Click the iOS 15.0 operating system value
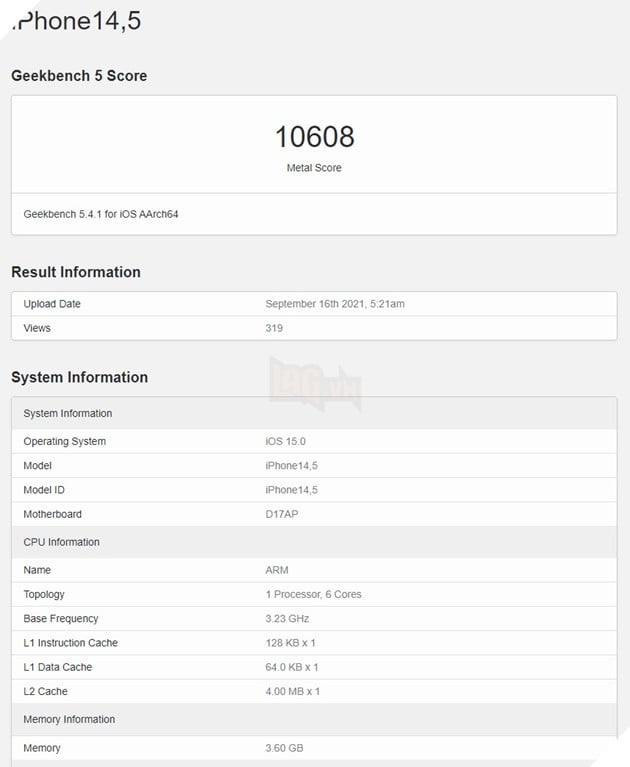The height and width of the screenshot is (767, 630). pos(285,441)
